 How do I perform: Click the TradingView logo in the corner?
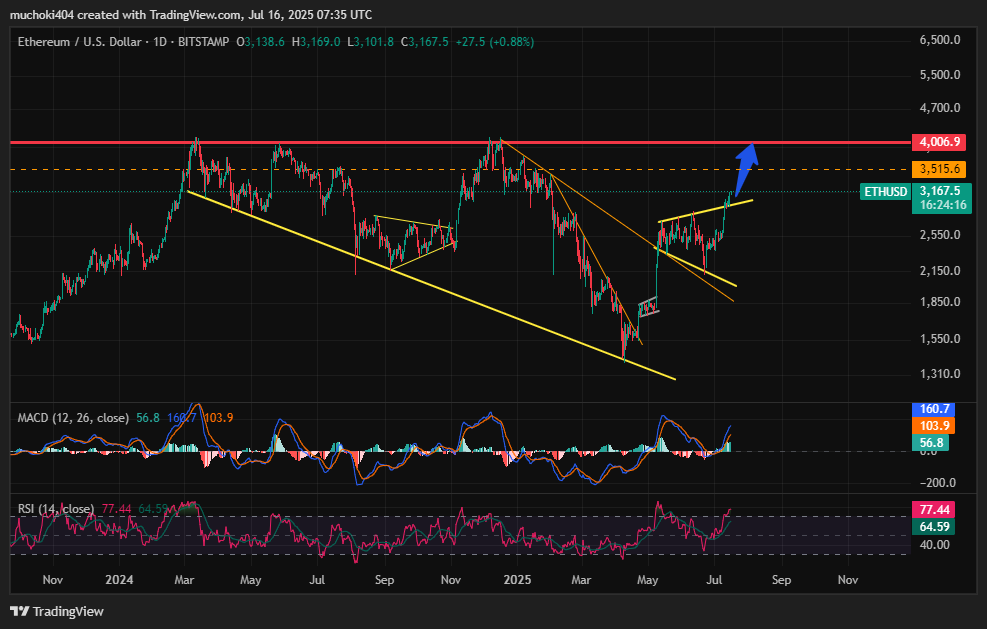(57, 611)
